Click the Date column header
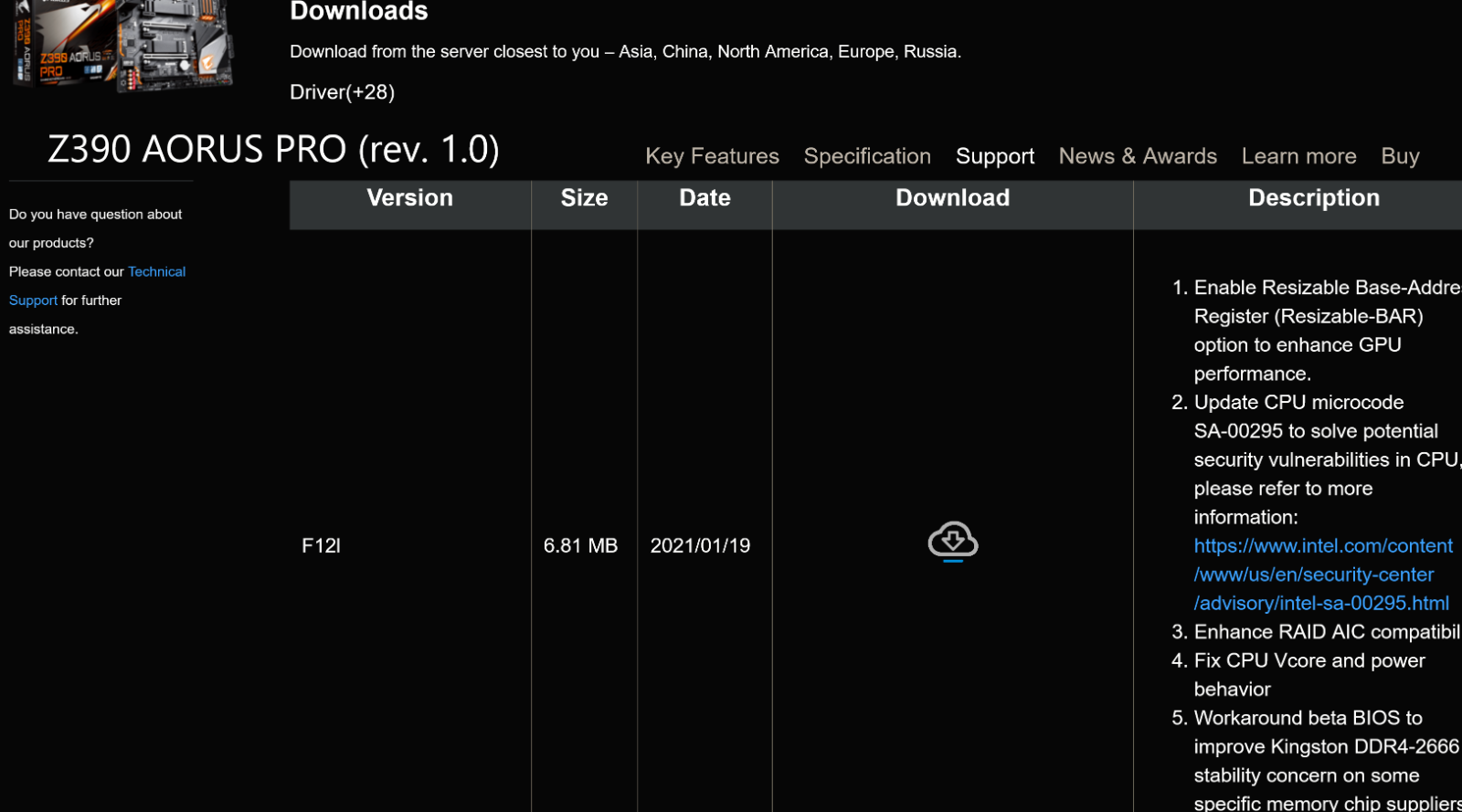This screenshot has height=812, width=1462. [x=705, y=198]
